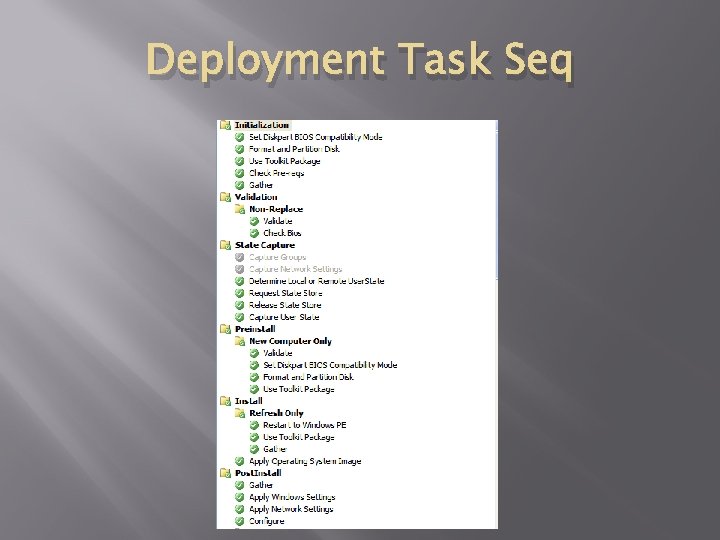The width and height of the screenshot is (720, 540).
Task: Click check icon beside Determine Local or Remote UserState
Action: (239, 281)
